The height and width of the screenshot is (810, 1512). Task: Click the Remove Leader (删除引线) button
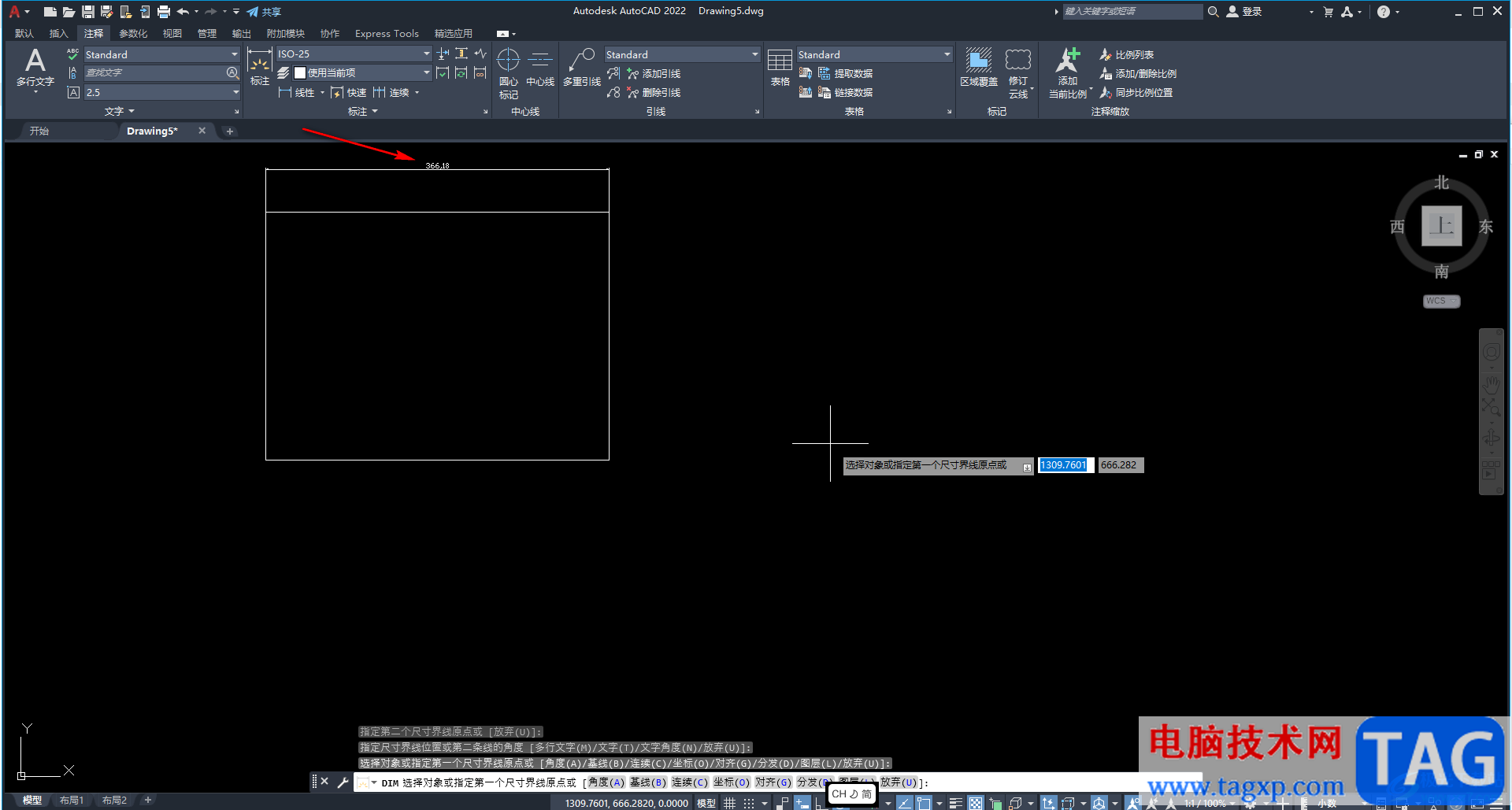point(654,92)
